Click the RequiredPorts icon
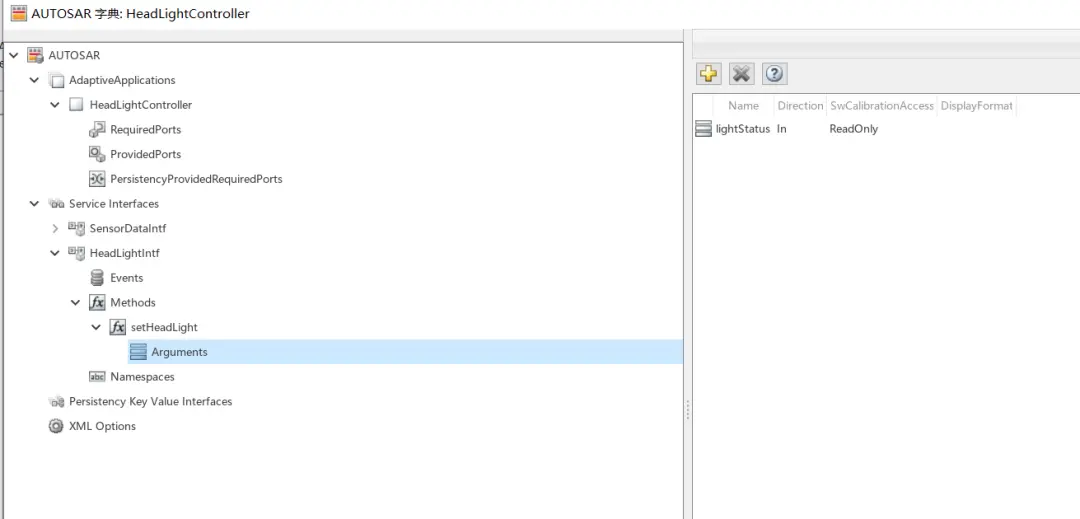Viewport: 1080px width, 519px height. tap(97, 129)
